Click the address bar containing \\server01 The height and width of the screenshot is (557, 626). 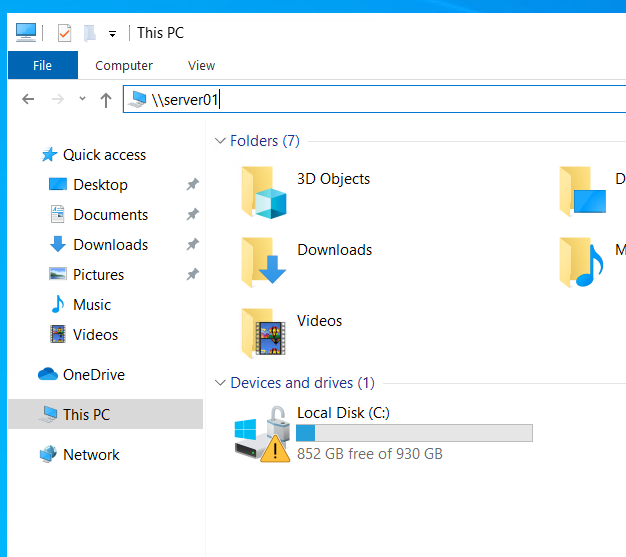tap(374, 99)
